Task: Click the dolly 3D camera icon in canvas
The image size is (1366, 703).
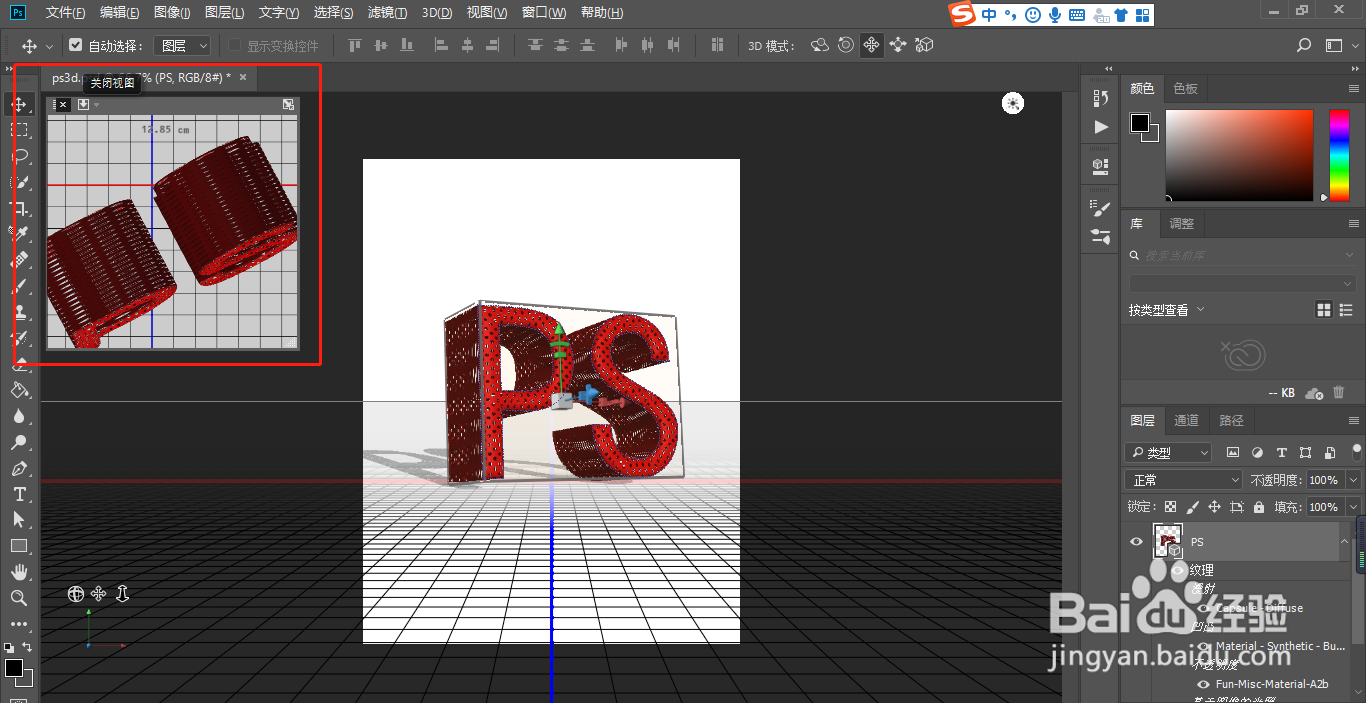Action: click(122, 594)
